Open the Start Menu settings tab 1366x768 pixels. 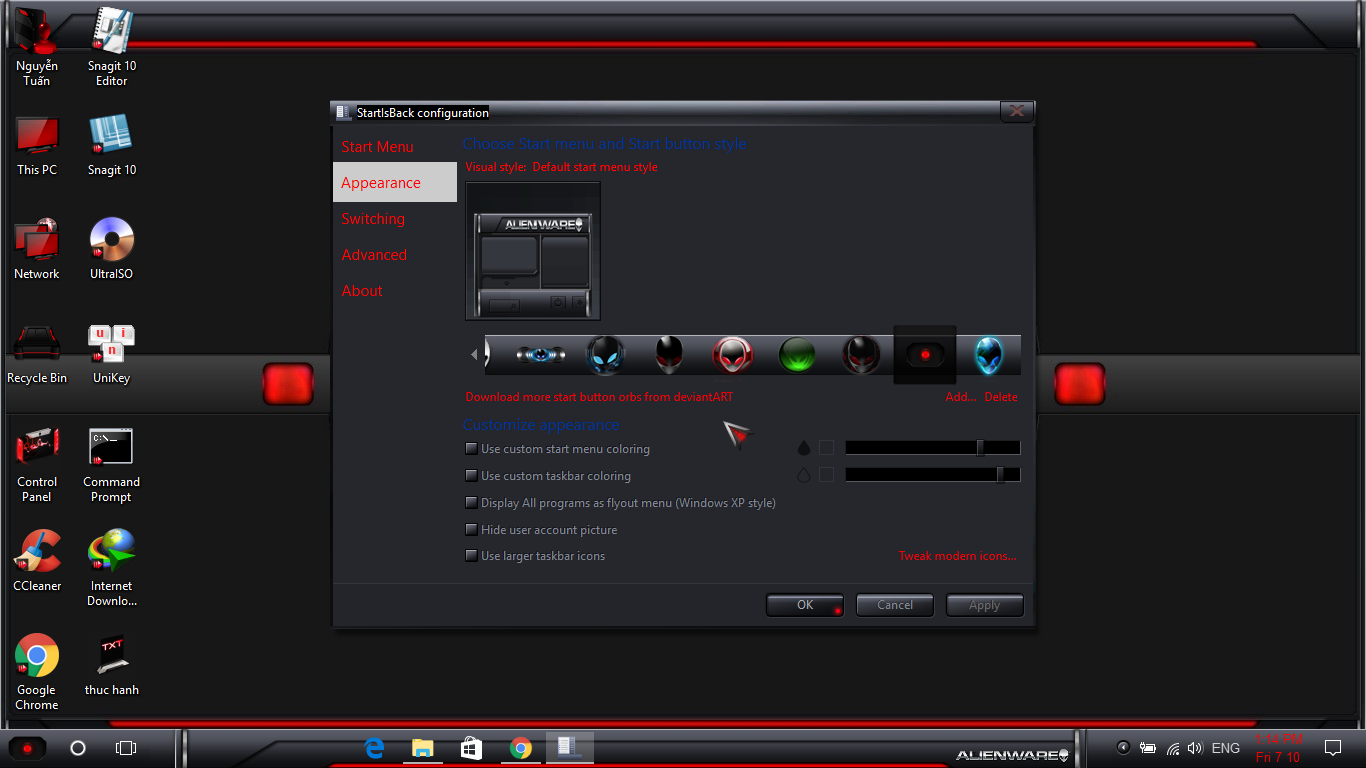(x=377, y=147)
